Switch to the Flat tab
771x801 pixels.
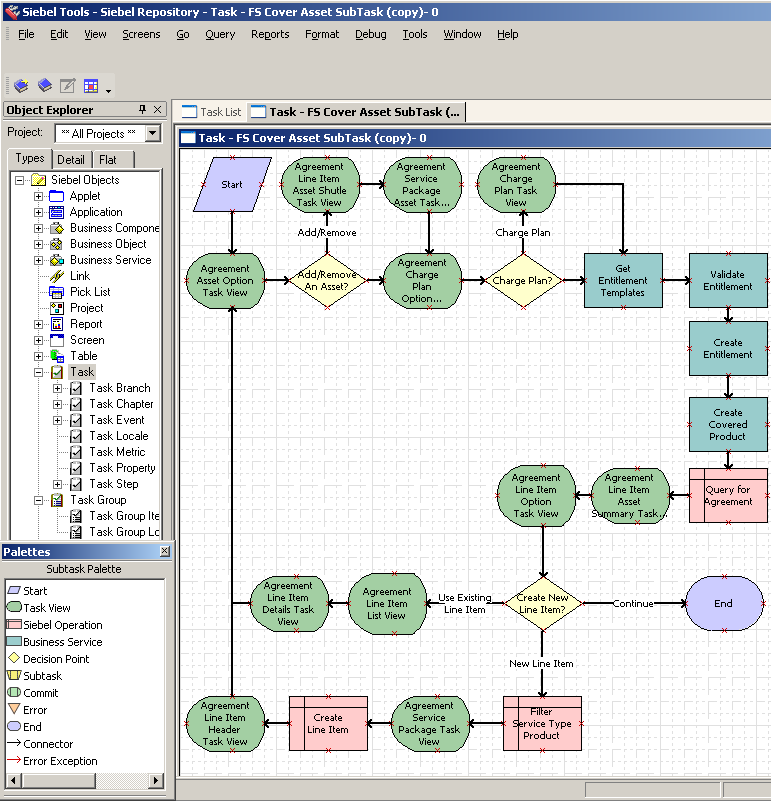tap(108, 160)
